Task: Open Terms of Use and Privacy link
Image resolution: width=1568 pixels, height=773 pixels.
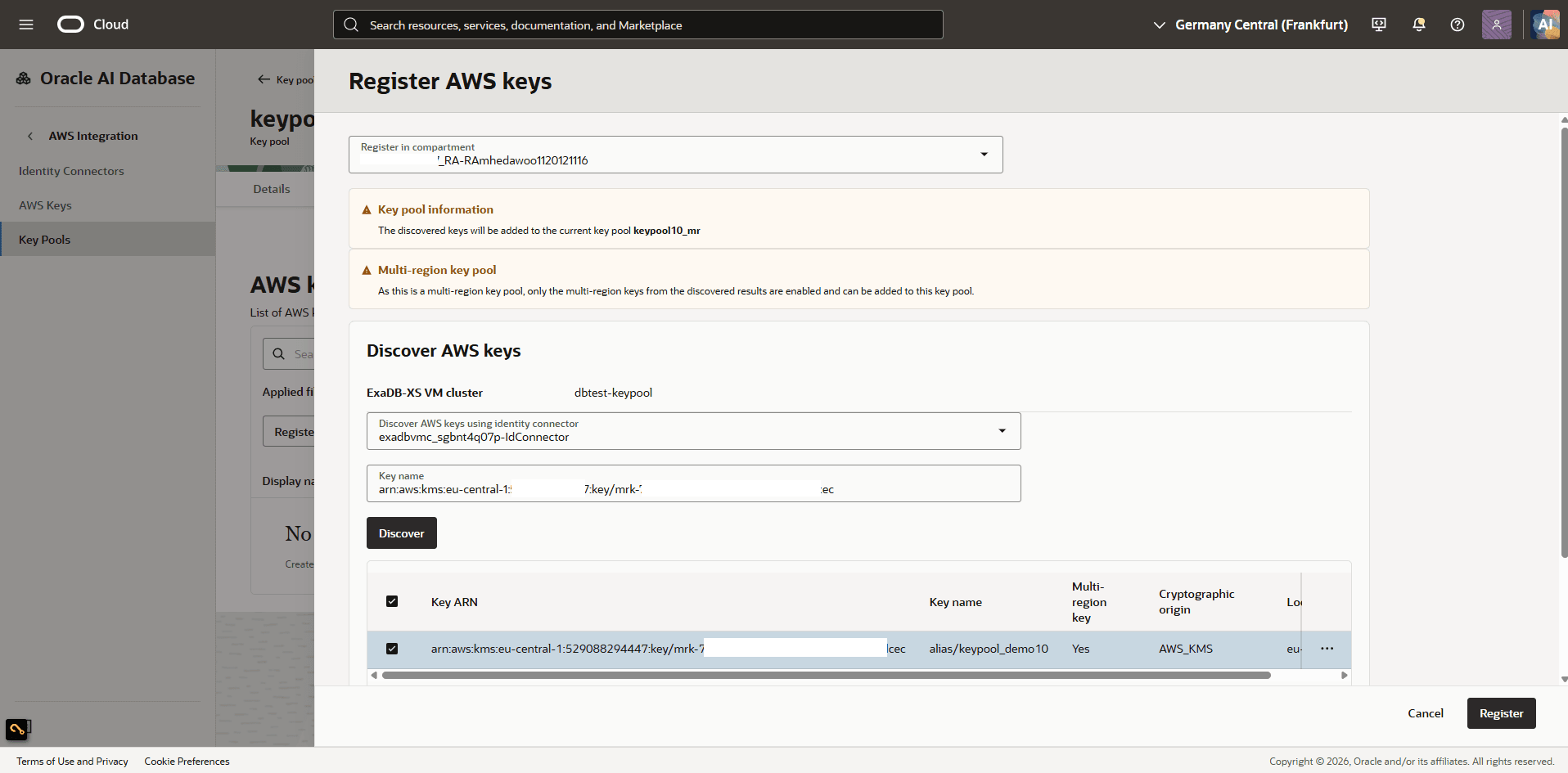Action: pyautogui.click(x=72, y=762)
